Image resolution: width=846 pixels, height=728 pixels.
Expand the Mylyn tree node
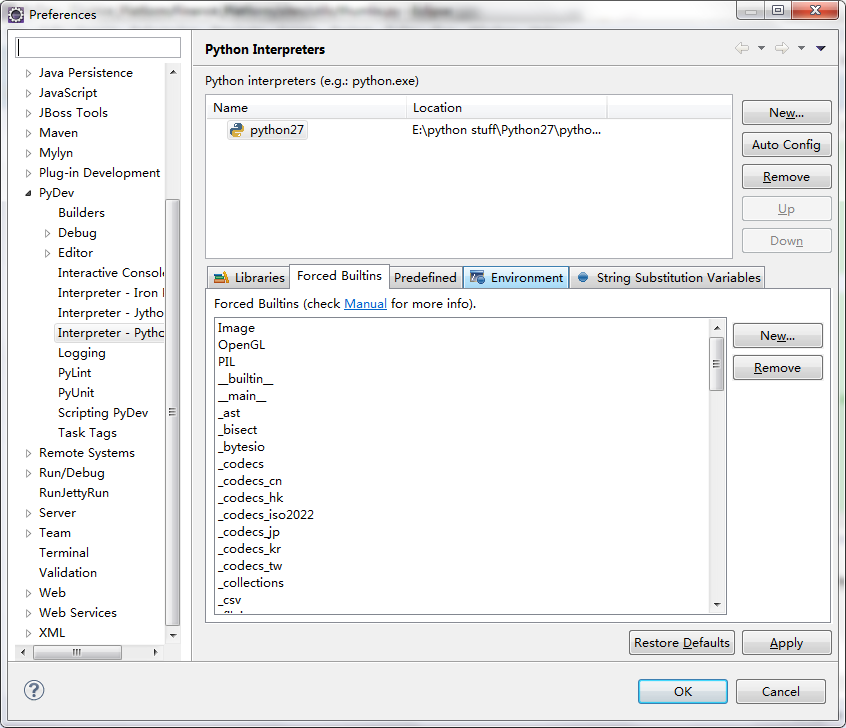click(x=29, y=153)
